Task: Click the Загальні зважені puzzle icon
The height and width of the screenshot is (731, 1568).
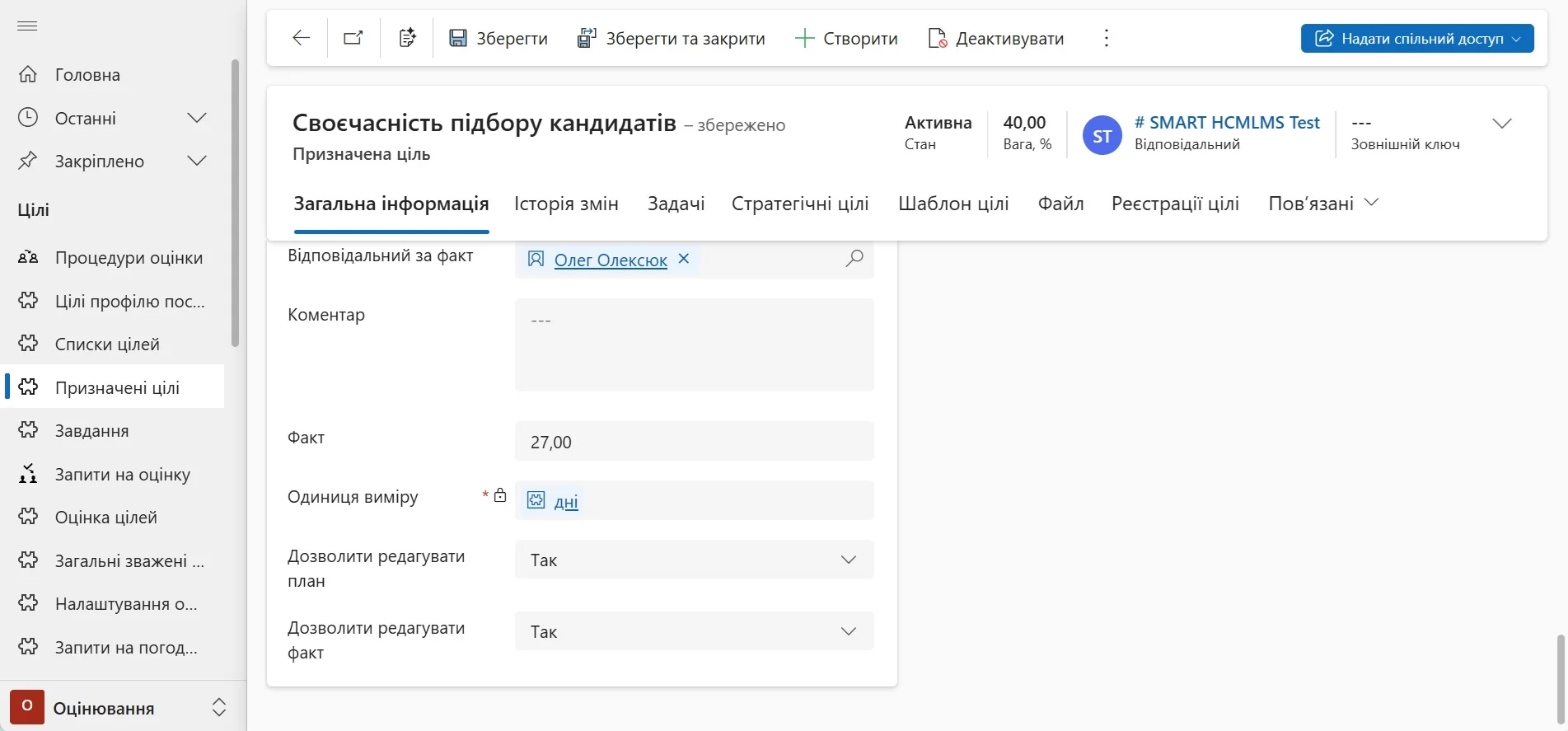Action: pyautogui.click(x=28, y=560)
